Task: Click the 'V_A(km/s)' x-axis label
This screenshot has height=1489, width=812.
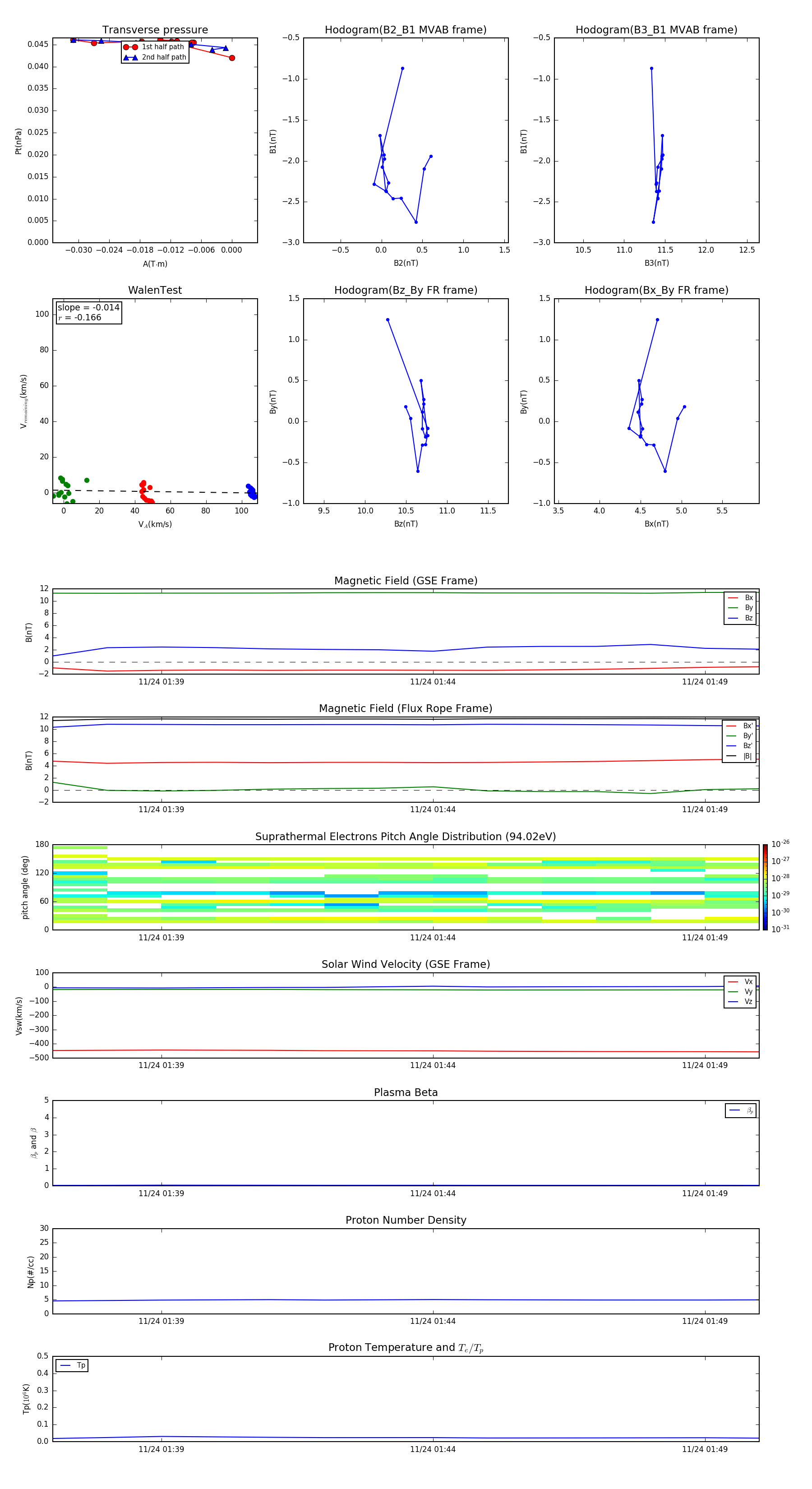Action: (x=155, y=525)
